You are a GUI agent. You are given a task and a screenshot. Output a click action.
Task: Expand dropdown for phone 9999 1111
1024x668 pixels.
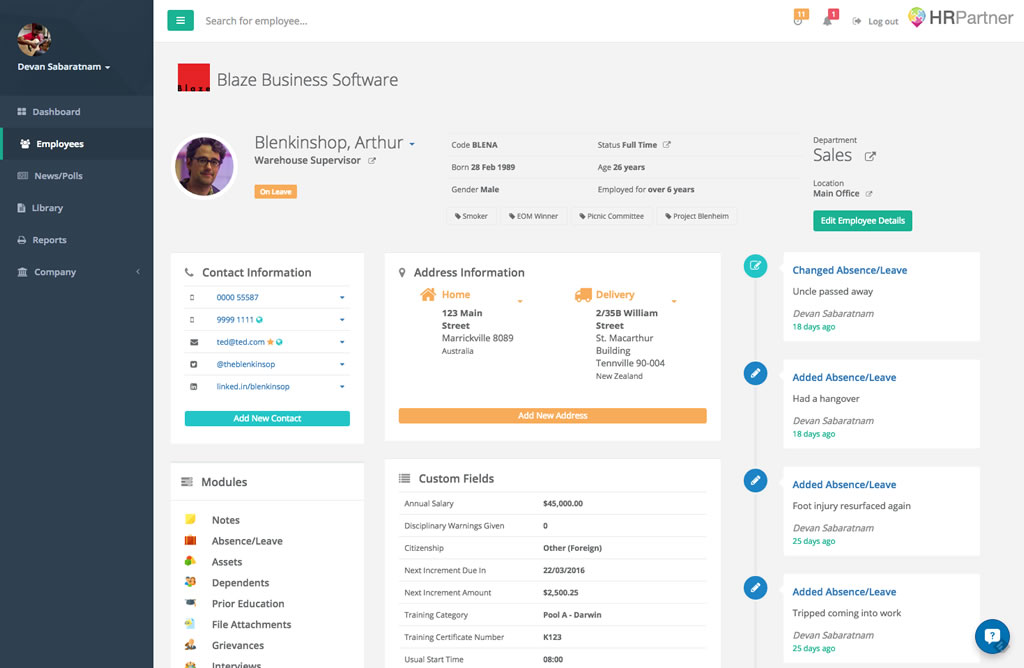click(342, 320)
